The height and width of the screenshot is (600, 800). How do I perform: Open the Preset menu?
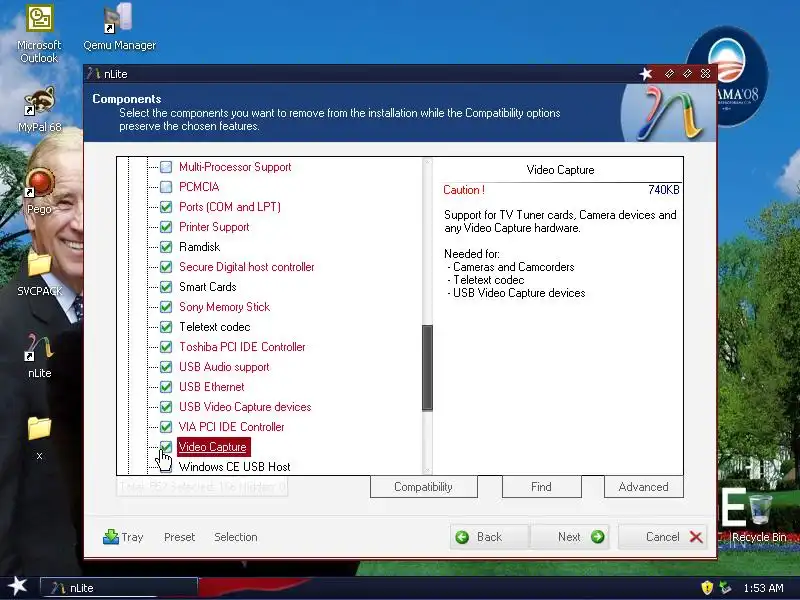click(x=180, y=537)
